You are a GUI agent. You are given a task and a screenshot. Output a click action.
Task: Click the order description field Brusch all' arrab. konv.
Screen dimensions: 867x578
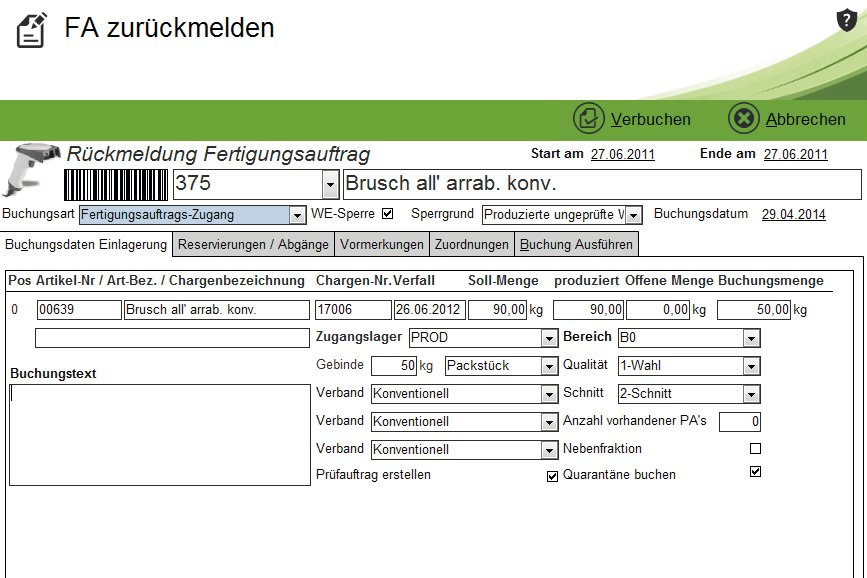602,184
